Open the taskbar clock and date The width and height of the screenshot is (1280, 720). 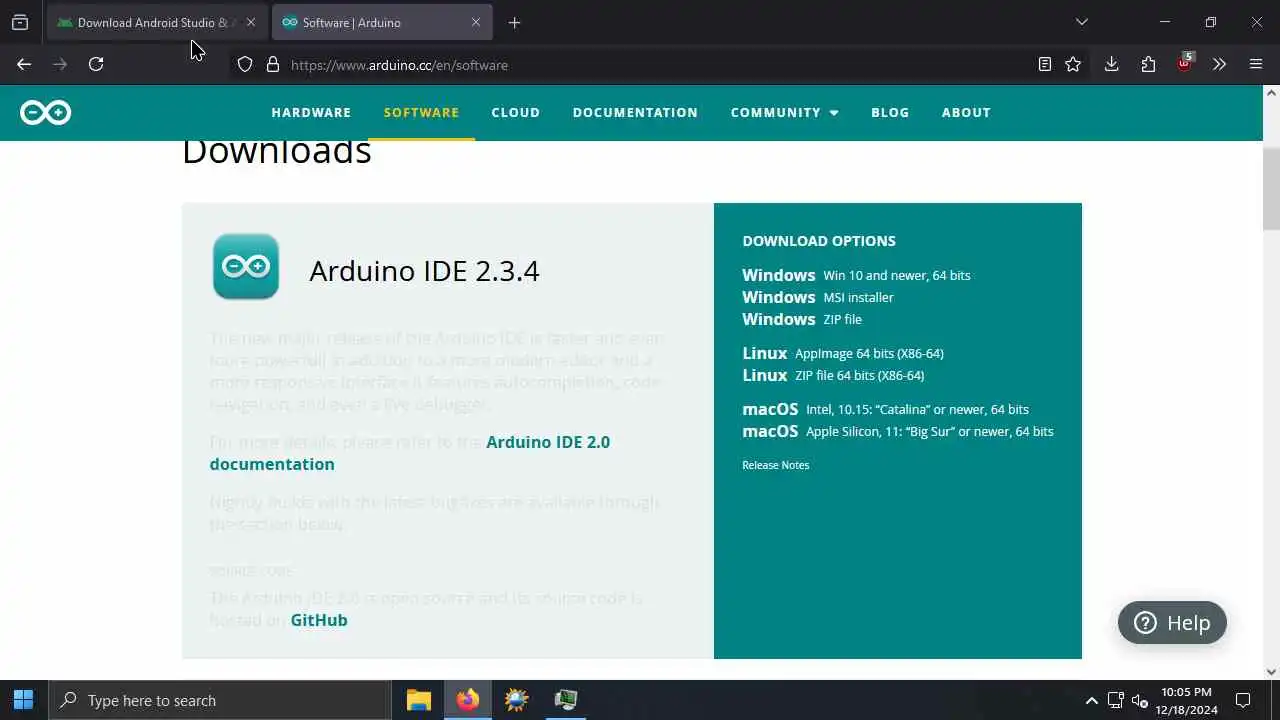(x=1187, y=700)
